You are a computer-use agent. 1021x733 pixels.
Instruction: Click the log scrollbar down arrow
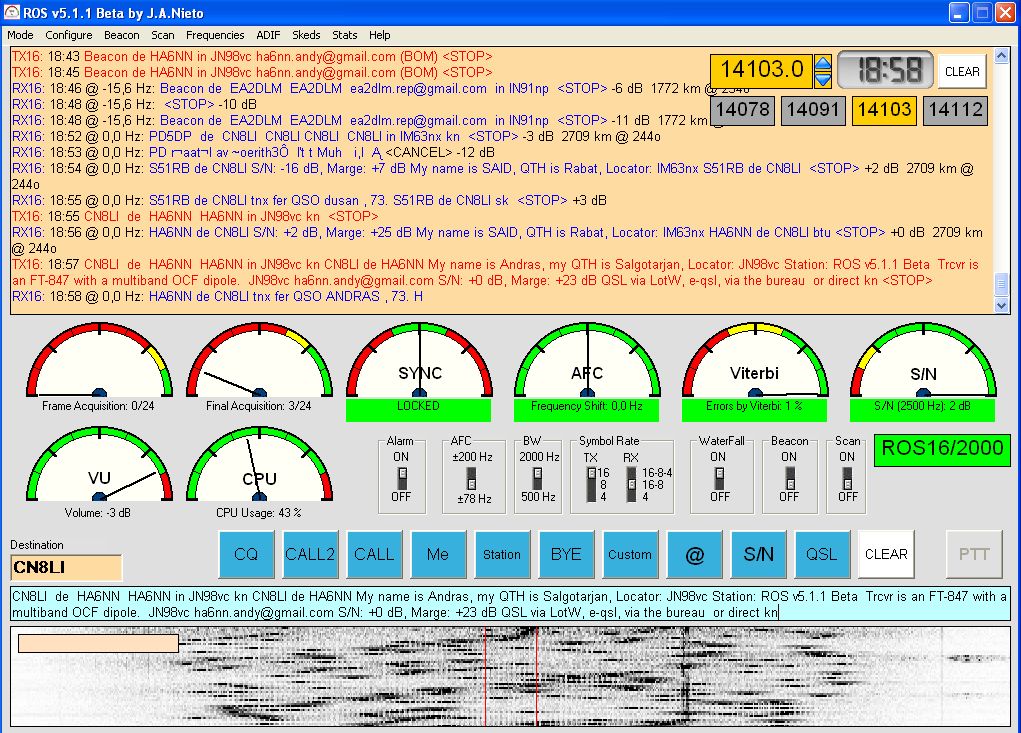1001,305
